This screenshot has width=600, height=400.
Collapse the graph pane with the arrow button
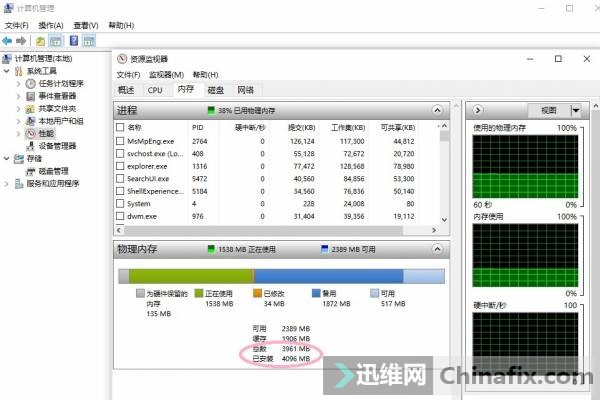477,110
